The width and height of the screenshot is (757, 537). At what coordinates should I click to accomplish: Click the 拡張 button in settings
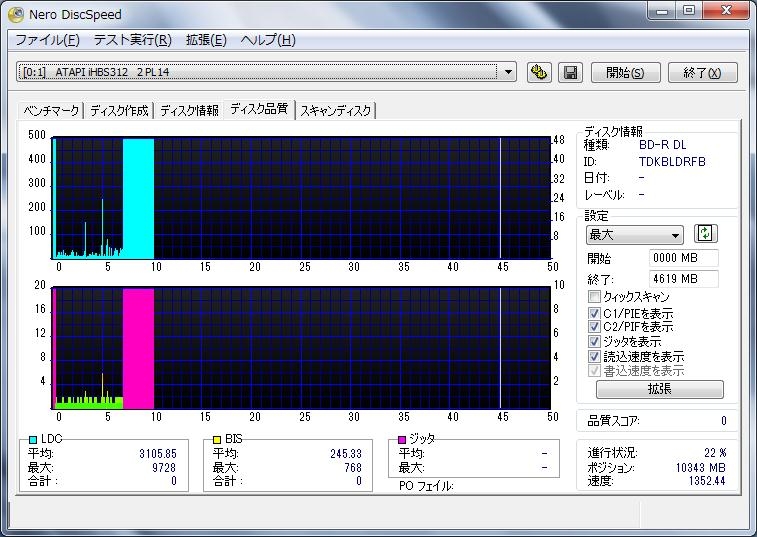click(x=659, y=389)
